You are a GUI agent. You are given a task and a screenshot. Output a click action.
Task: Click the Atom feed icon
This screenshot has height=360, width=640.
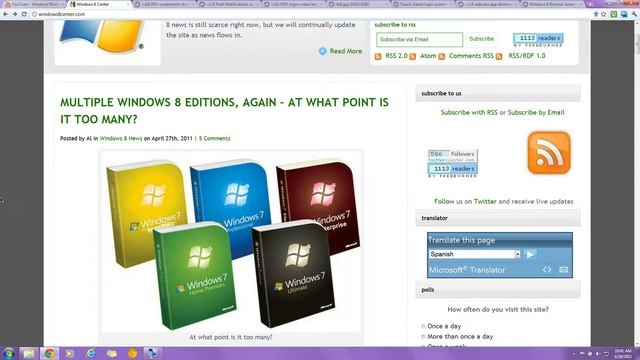click(413, 56)
